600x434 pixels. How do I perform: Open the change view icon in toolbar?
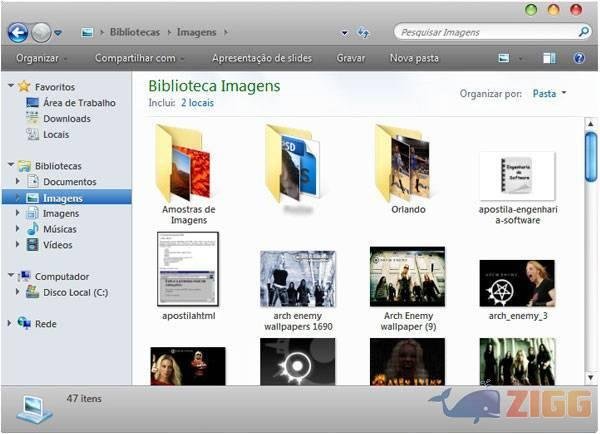(503, 59)
